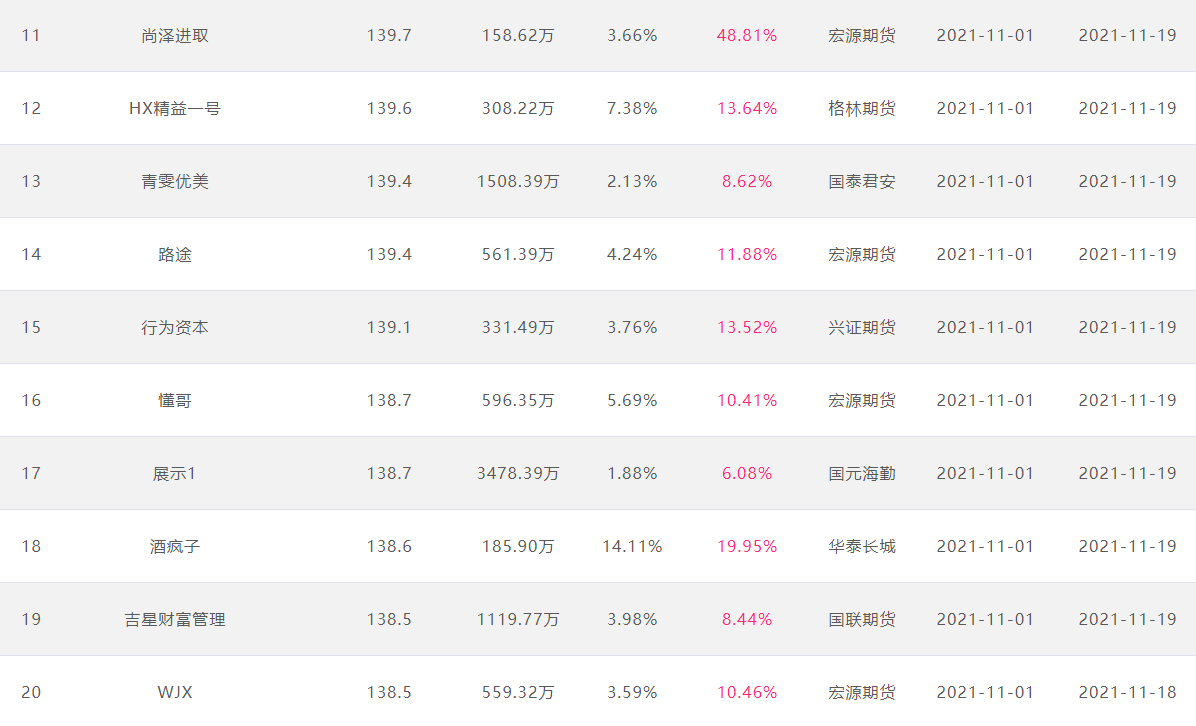The image size is (1196, 726).
Task: Click the 青雯优美 nickname
Action: pos(175,182)
